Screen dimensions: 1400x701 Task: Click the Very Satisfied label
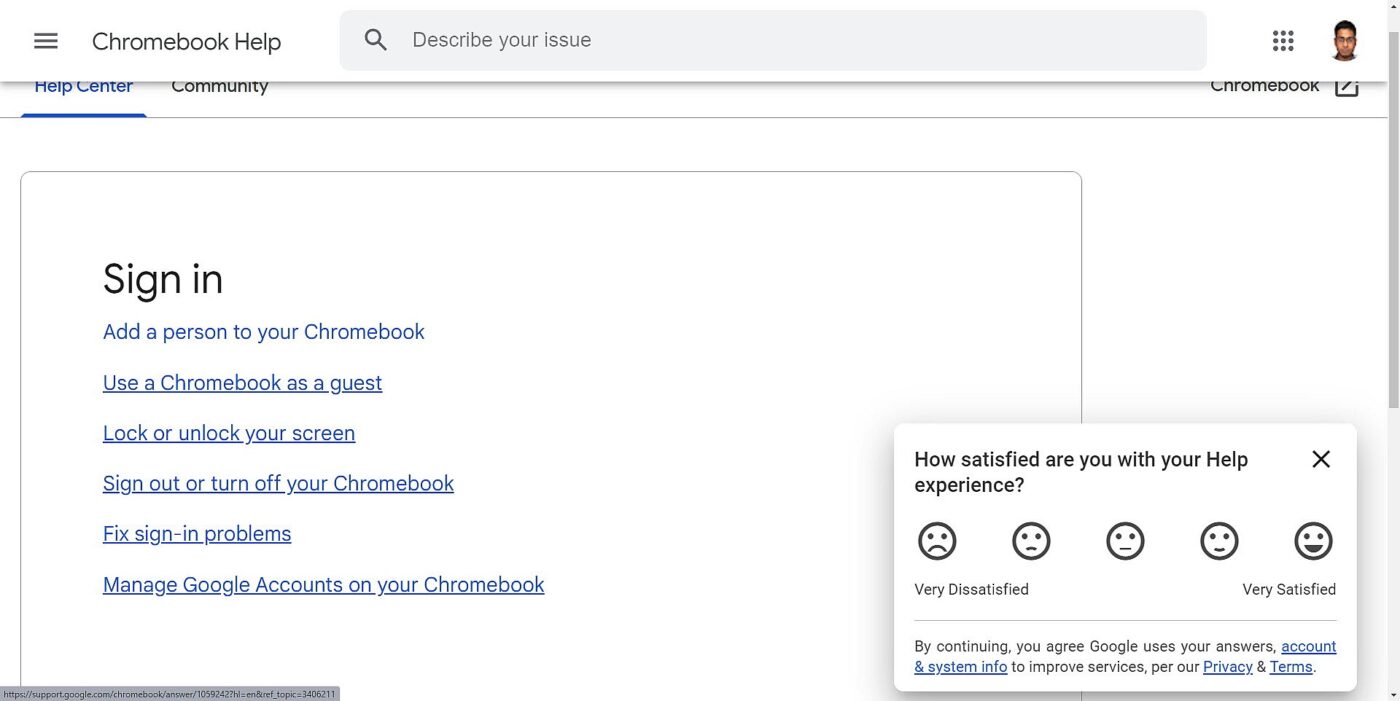1289,590
